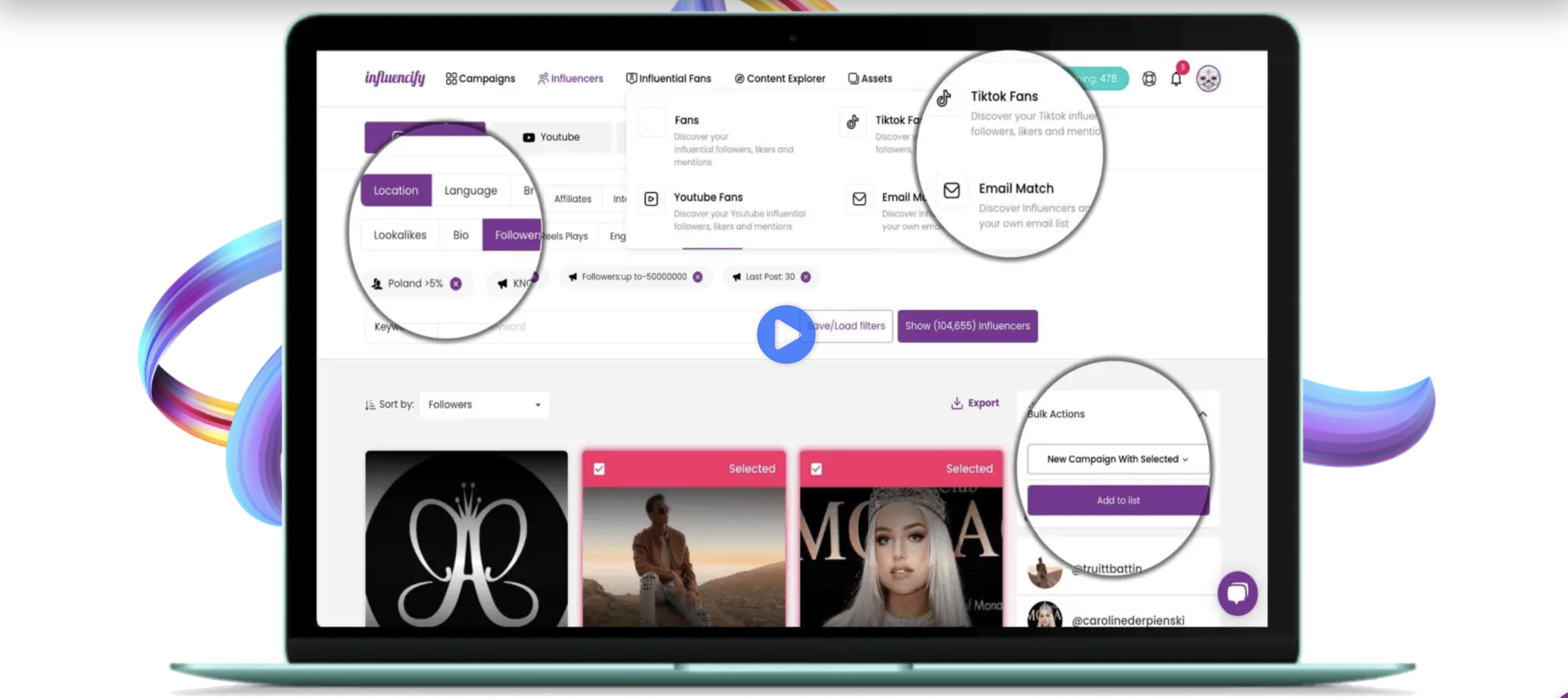Image resolution: width=1568 pixels, height=698 pixels.
Task: Switch to the Influencers menu item
Action: coord(570,78)
